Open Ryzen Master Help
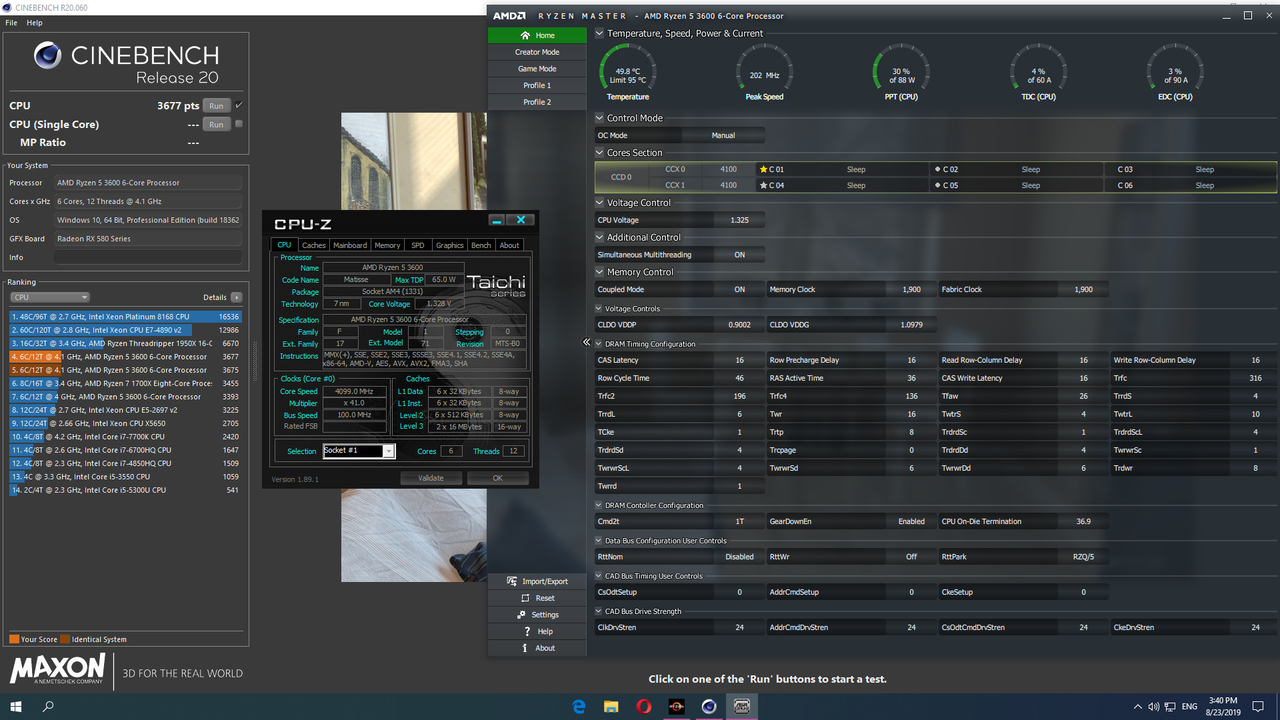 [x=537, y=631]
